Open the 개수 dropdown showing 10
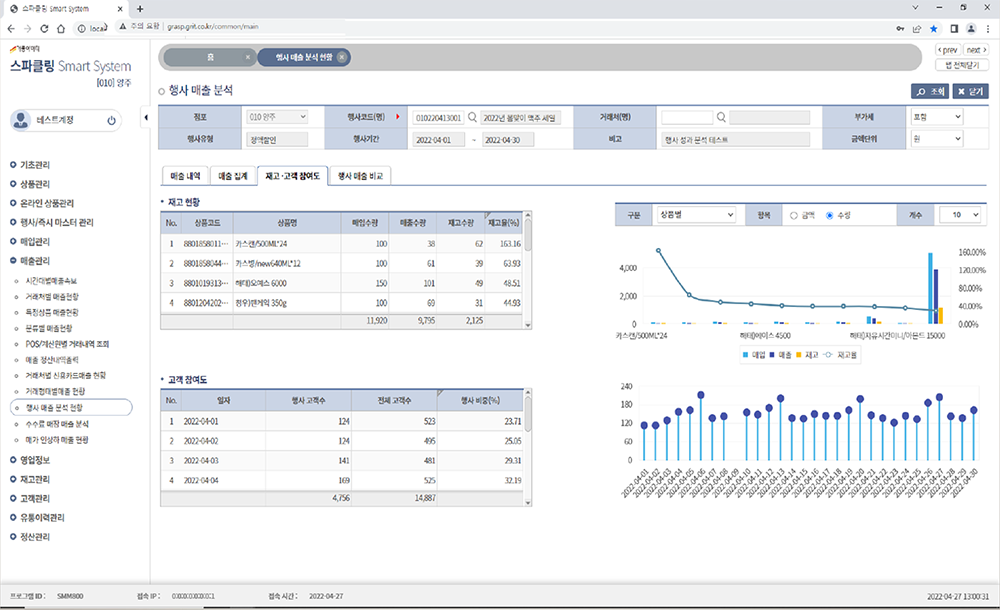Screen dimensions: 1000x610 tap(960, 215)
